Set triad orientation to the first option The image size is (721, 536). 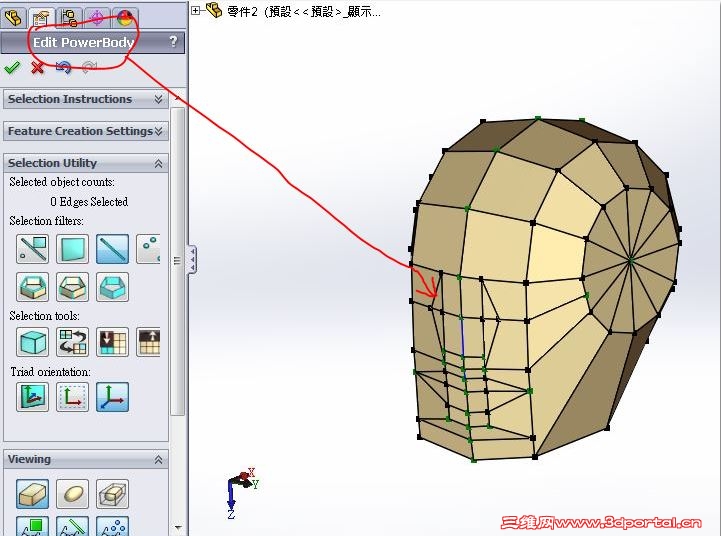[x=32, y=397]
